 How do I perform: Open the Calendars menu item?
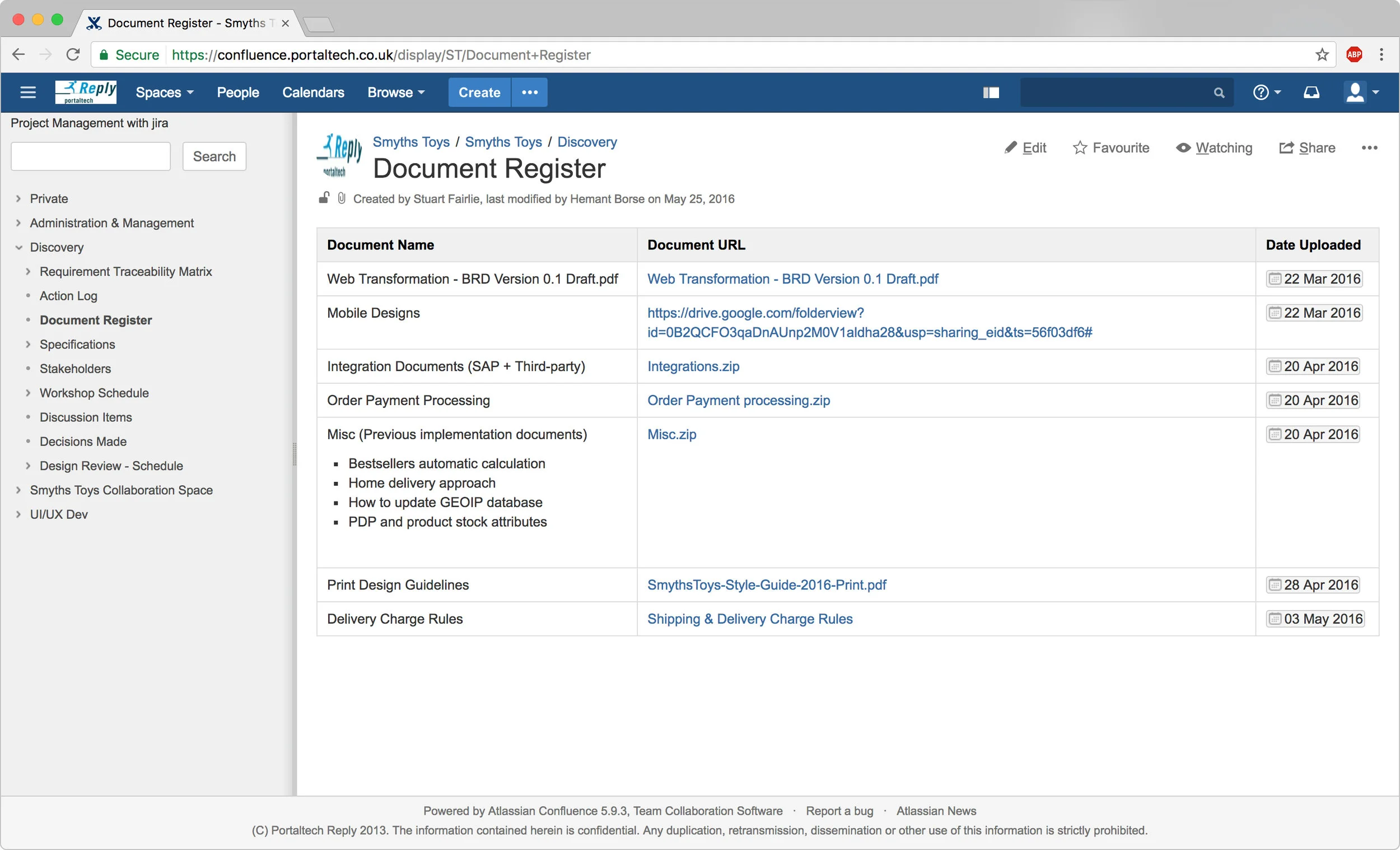click(x=313, y=92)
